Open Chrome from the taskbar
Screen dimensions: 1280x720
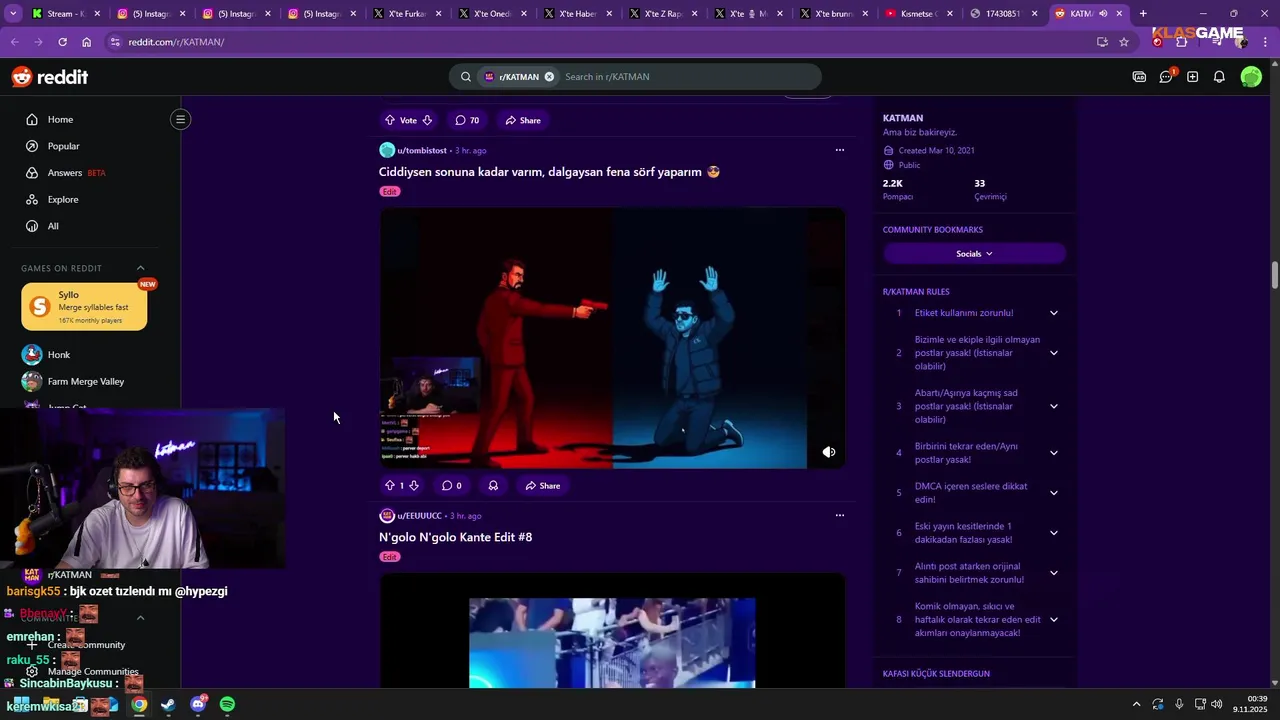coord(139,705)
